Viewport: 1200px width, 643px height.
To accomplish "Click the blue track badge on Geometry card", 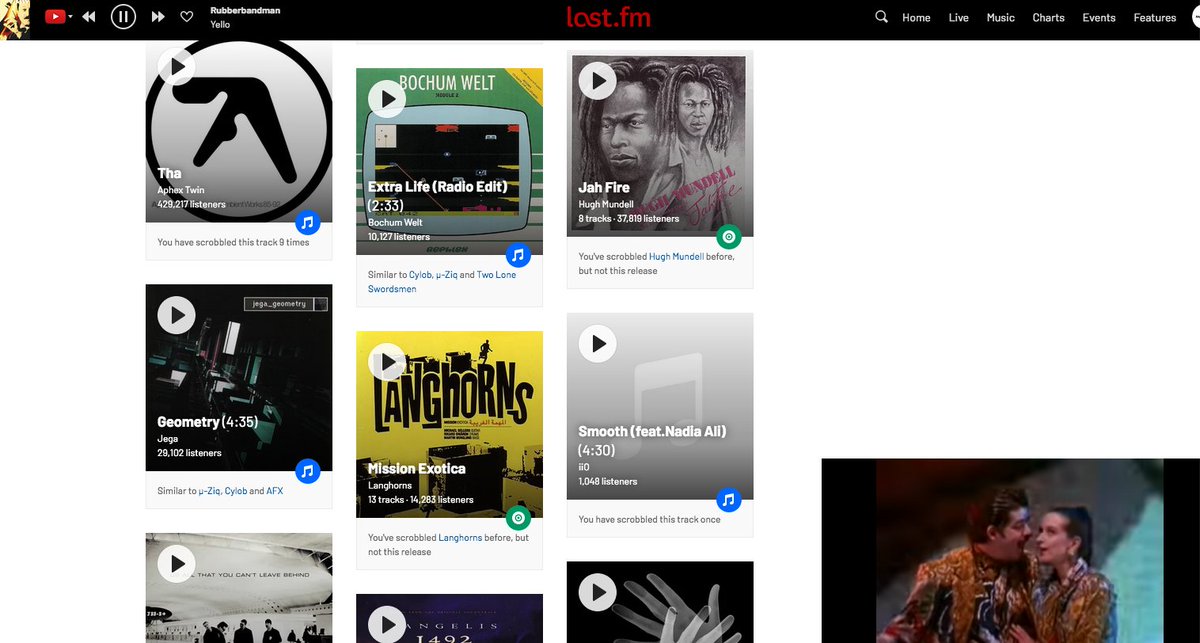I will click(308, 471).
